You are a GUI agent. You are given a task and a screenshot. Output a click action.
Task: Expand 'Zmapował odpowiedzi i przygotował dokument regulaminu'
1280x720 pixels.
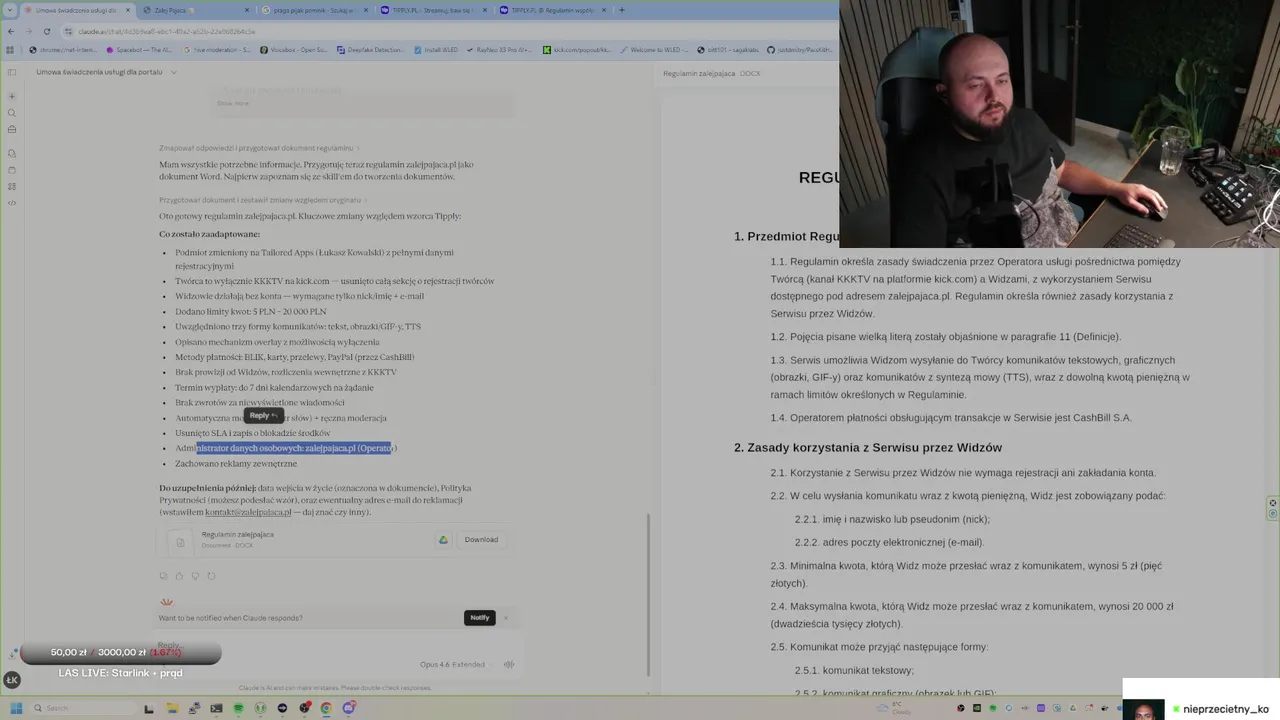coord(259,148)
